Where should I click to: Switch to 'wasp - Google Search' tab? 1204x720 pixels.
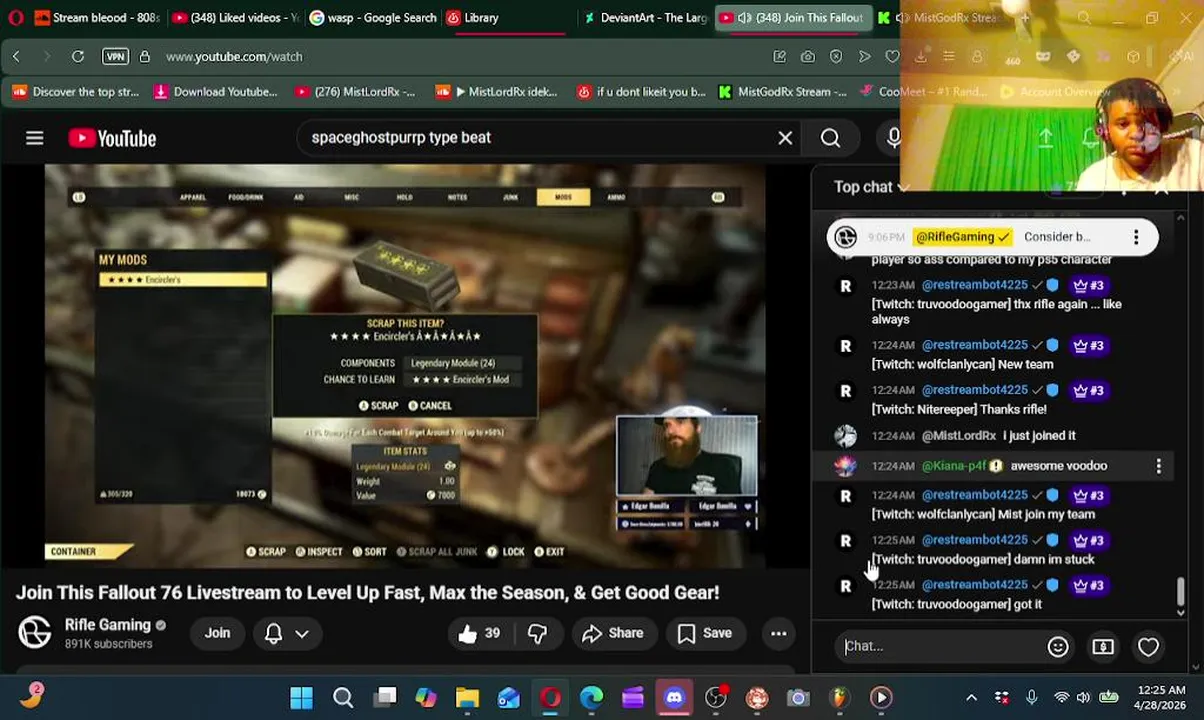point(373,17)
